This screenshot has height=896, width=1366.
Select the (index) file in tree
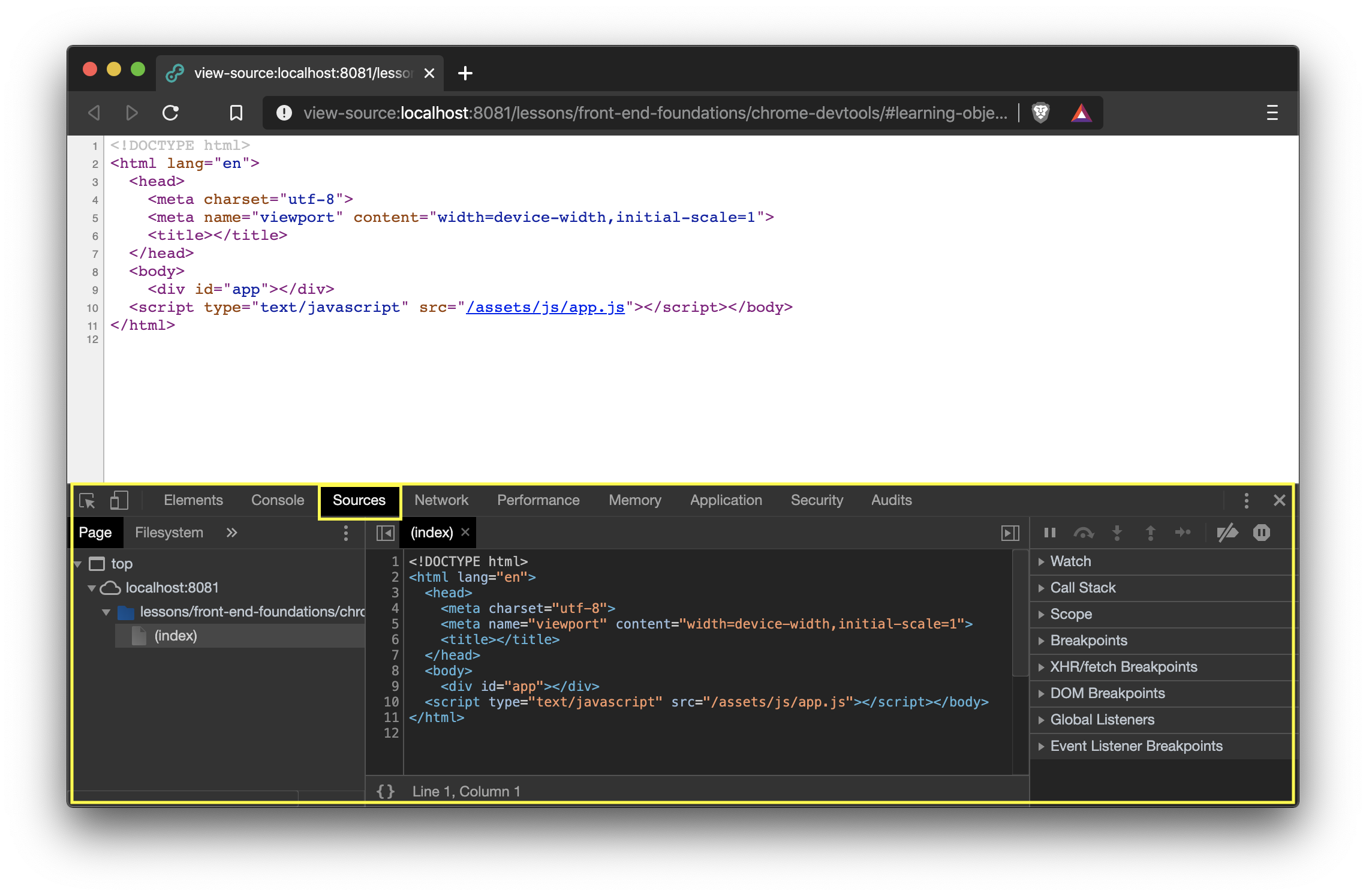click(175, 636)
